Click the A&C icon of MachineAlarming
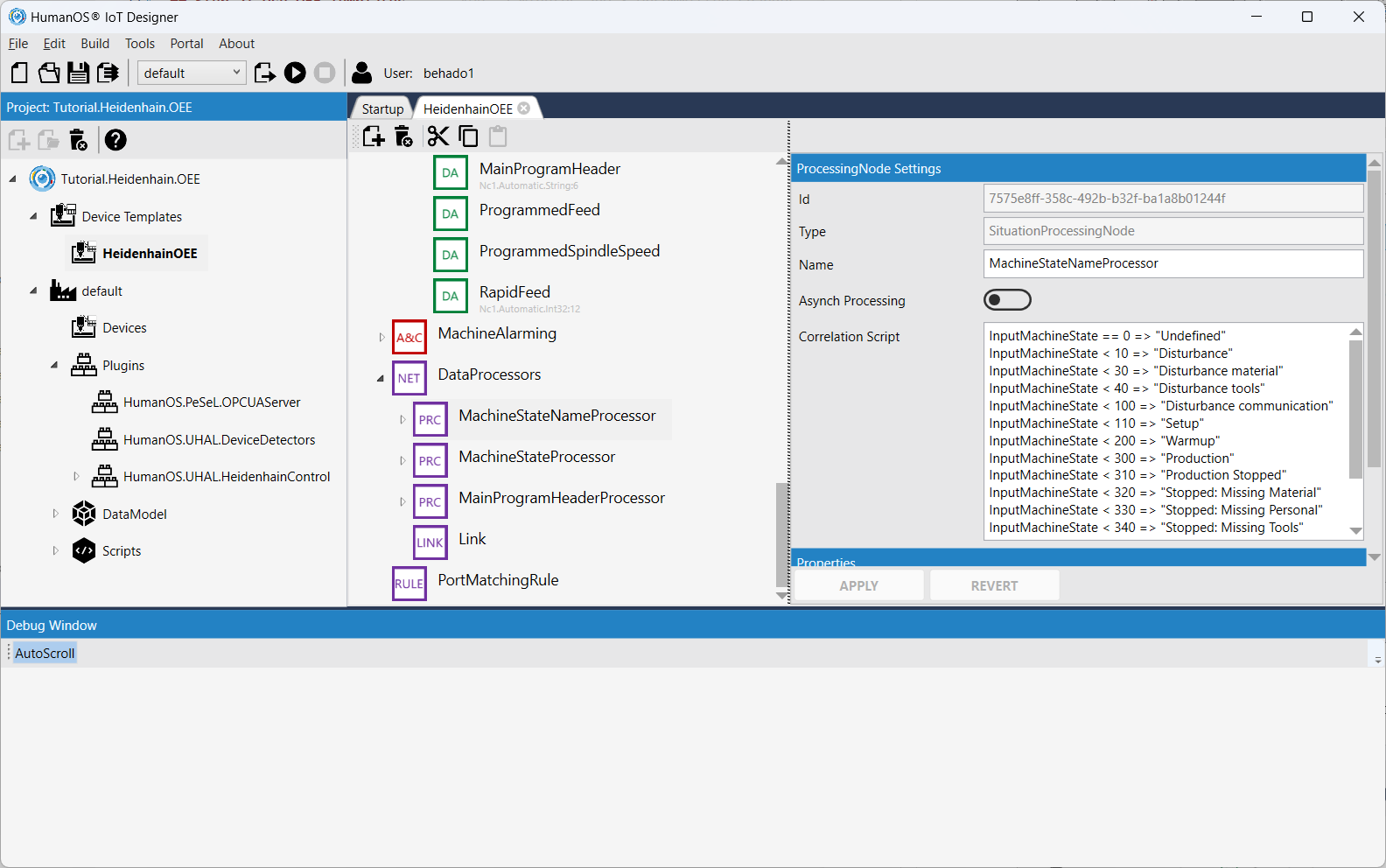This screenshot has height=868, width=1386. pyautogui.click(x=409, y=338)
